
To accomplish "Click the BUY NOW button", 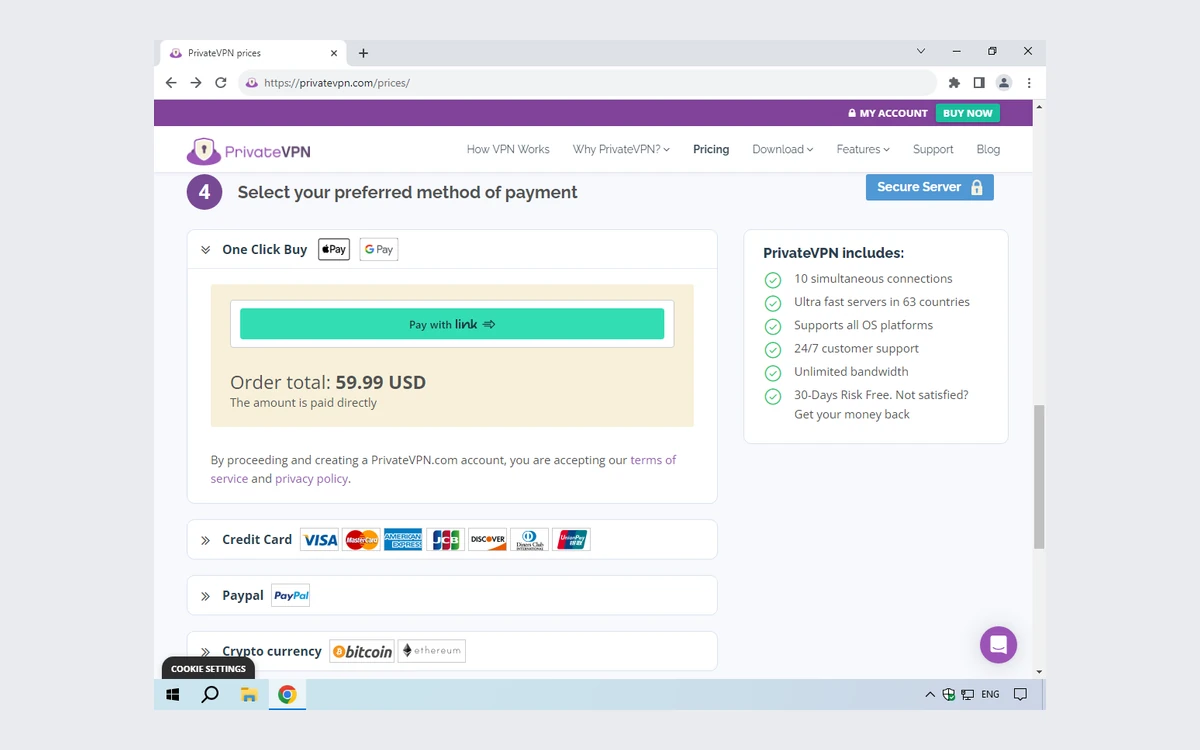I will [968, 113].
